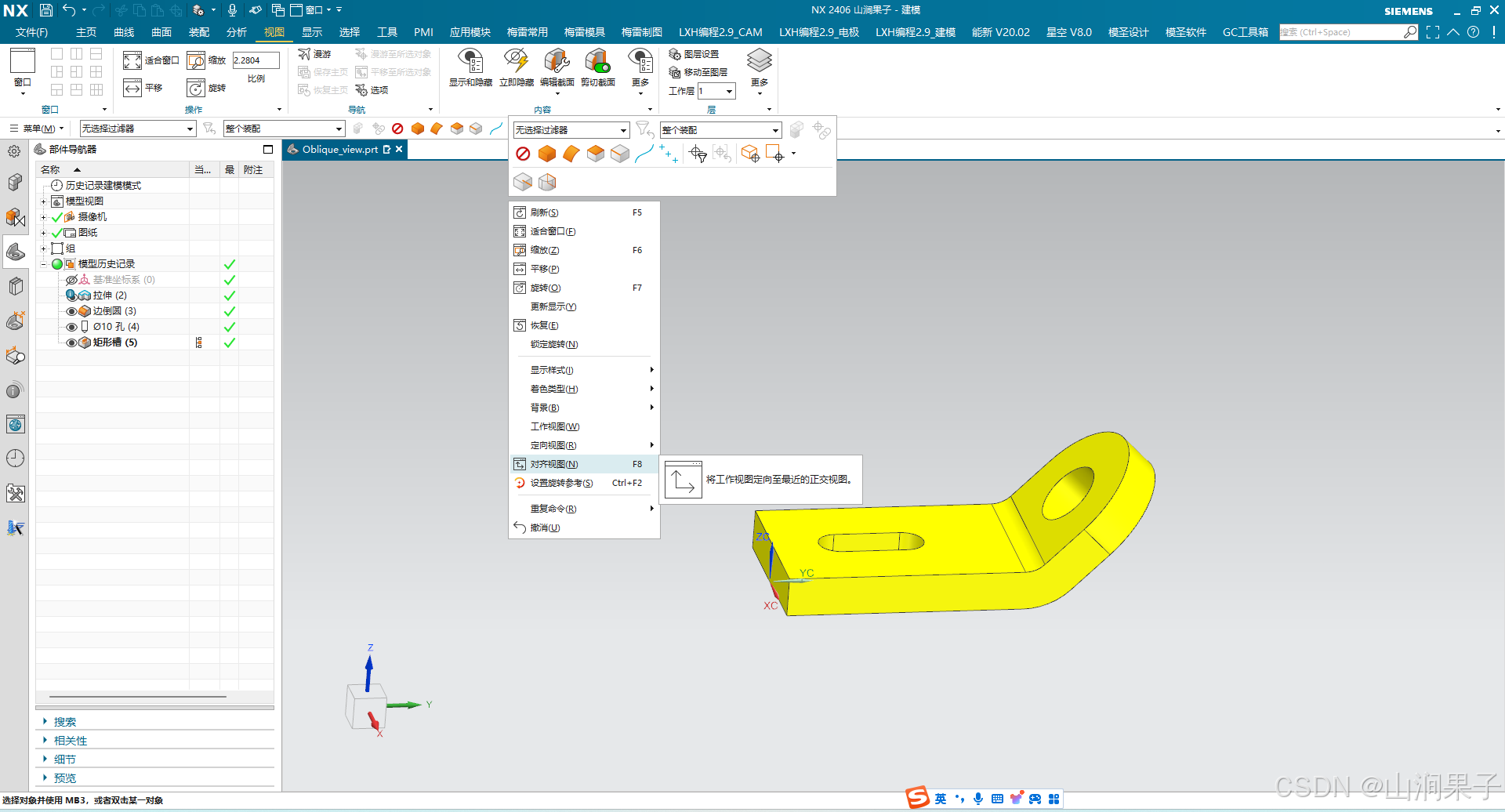Choose 刷新(S) in context menu

pos(584,212)
